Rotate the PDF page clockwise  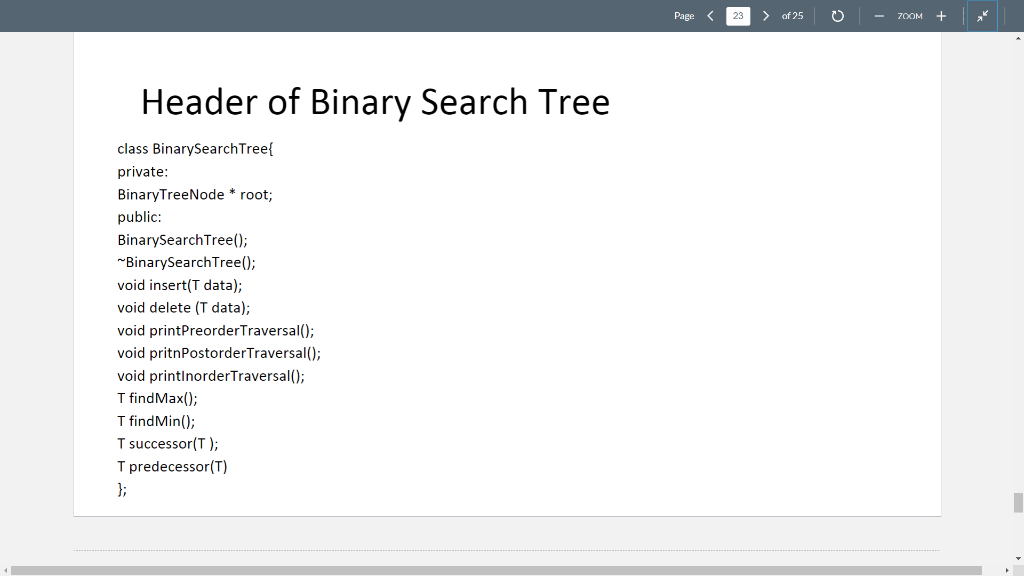(x=838, y=15)
